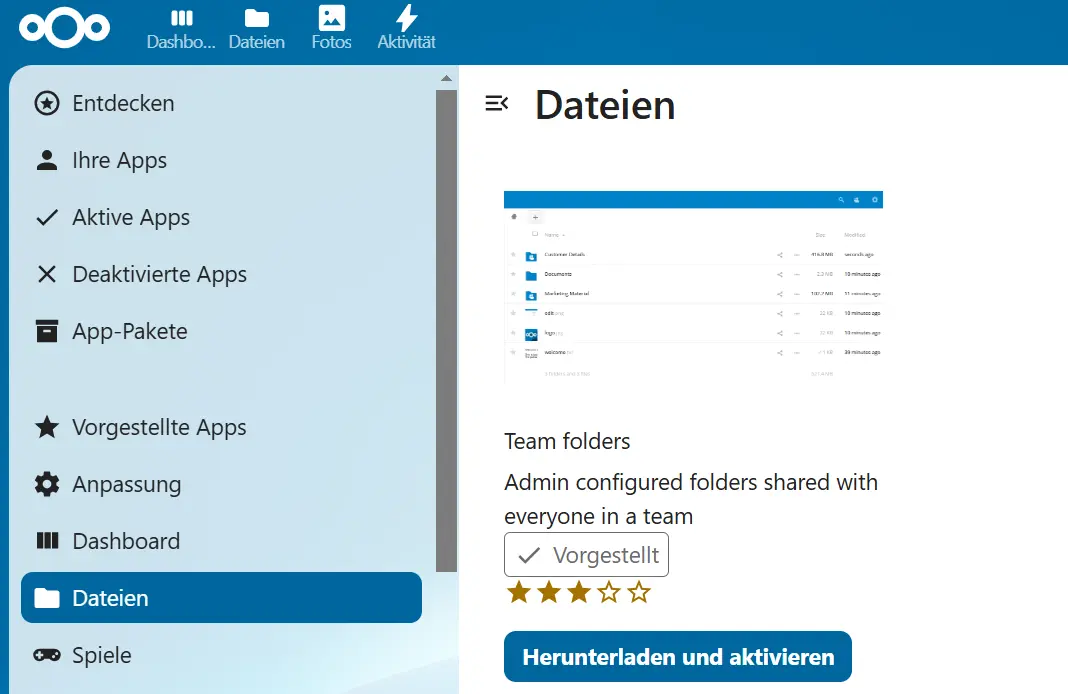Open the Team folders screenshot preview
This screenshot has width=1068, height=694.
coord(693,287)
